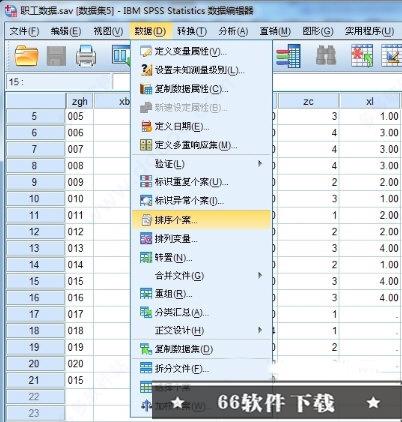Screen dimensions: 402x422
Task: Click the zgh column header
Action: [79, 101]
